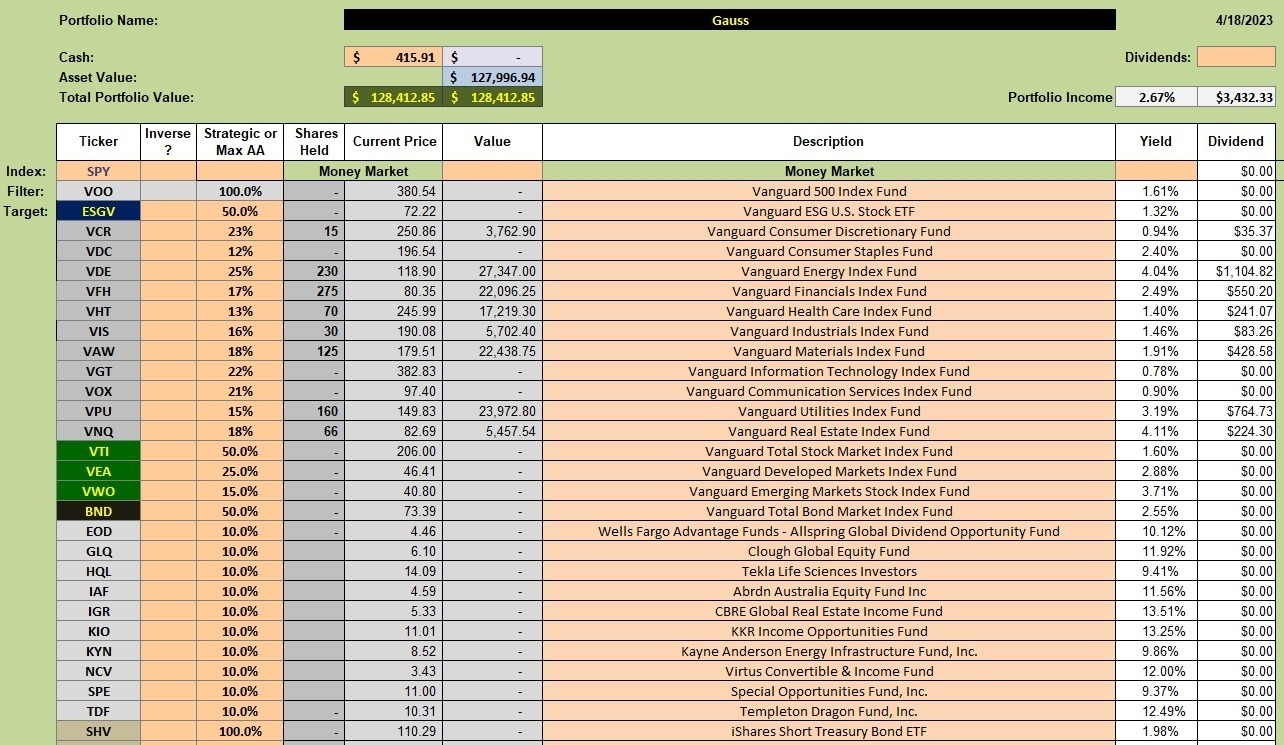
Task: Click the VAW dividend cell $428.58
Action: tap(1236, 351)
